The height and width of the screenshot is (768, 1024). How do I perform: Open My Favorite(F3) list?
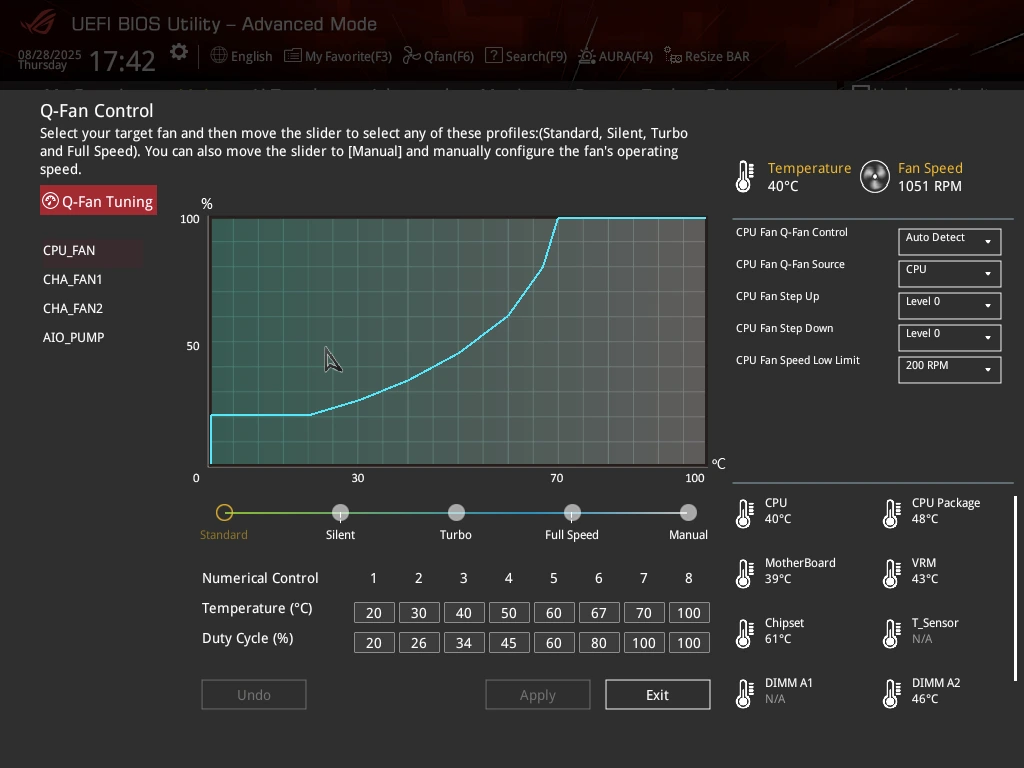tap(338, 56)
